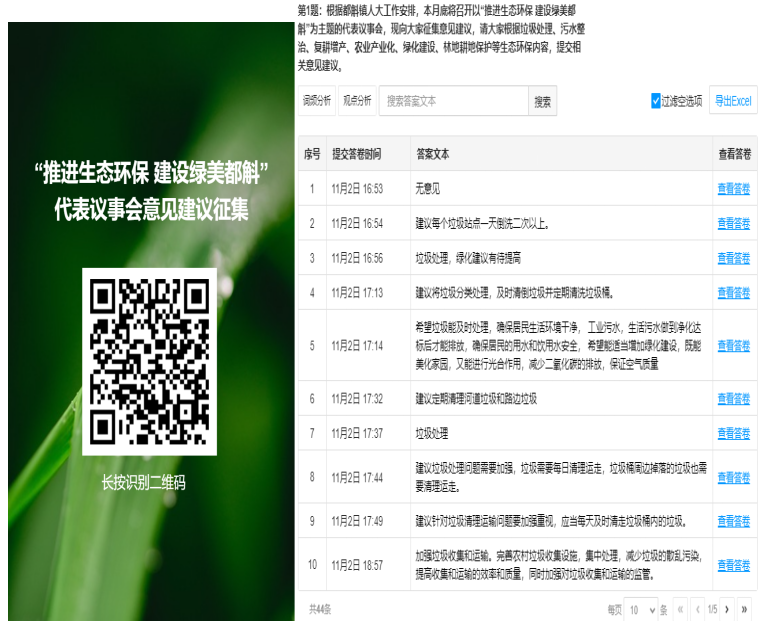Select the answer 垃圾处理 in row 7

[x=432, y=433]
